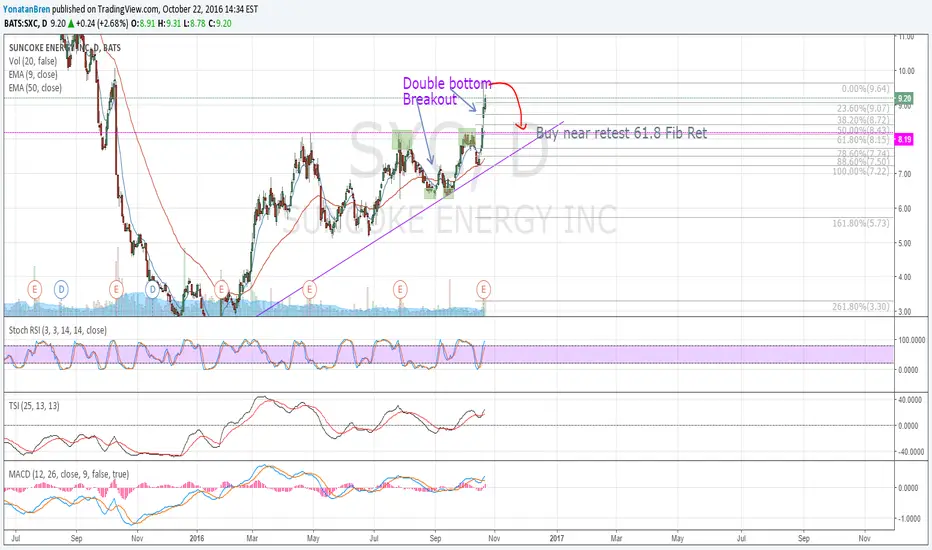
Task: Select the dividend D marker in November 2015
Action: [x=153, y=290]
